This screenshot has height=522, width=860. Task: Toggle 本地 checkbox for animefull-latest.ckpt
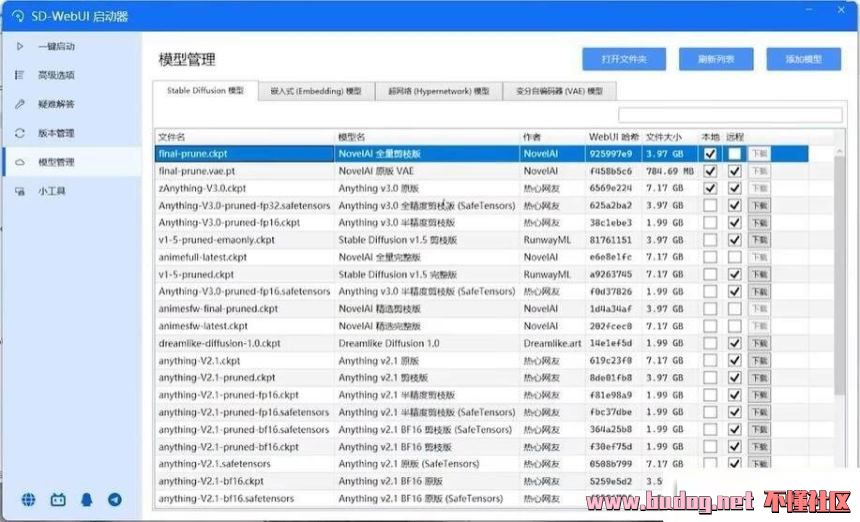click(710, 257)
